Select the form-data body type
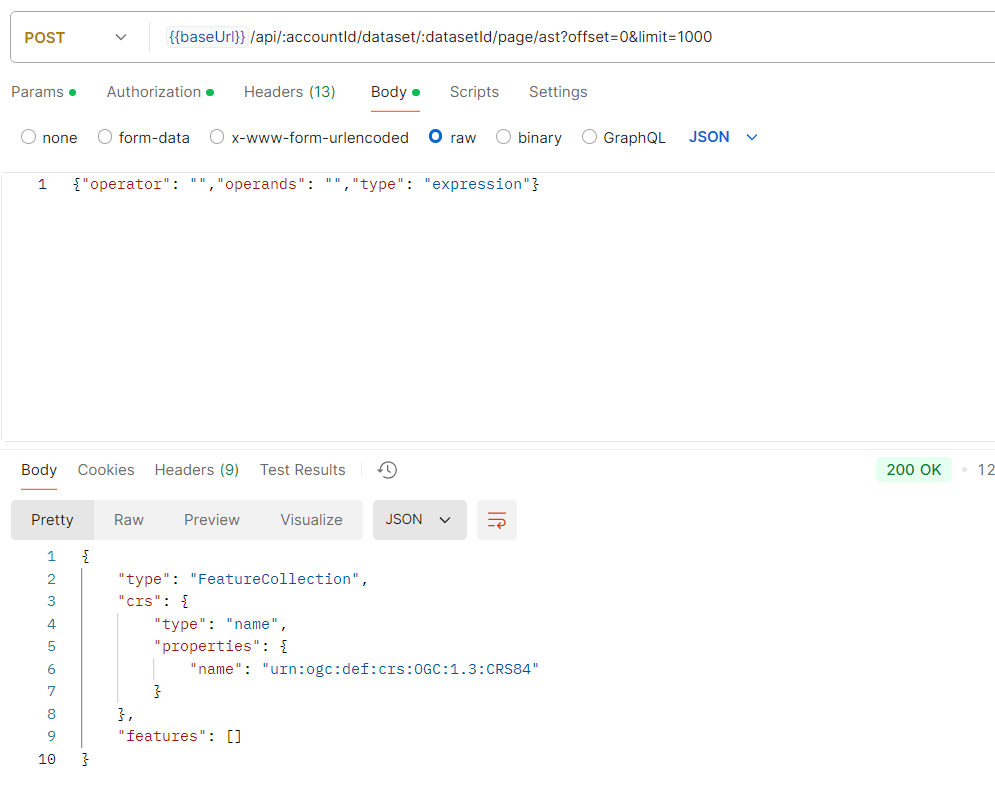The height and width of the screenshot is (811, 995). point(105,137)
